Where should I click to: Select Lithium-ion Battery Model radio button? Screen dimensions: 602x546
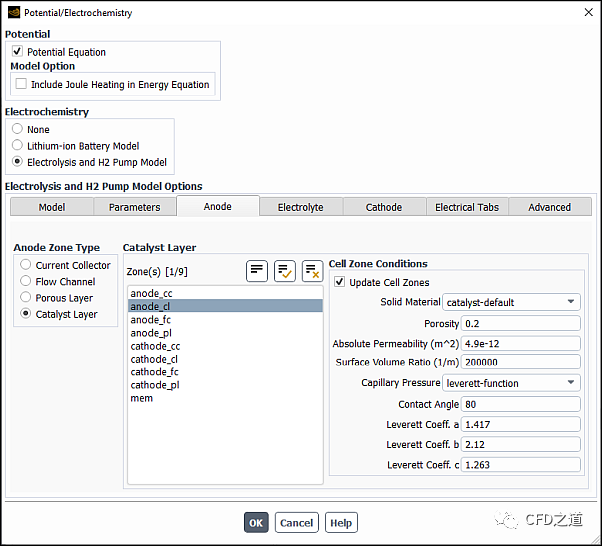point(17,146)
